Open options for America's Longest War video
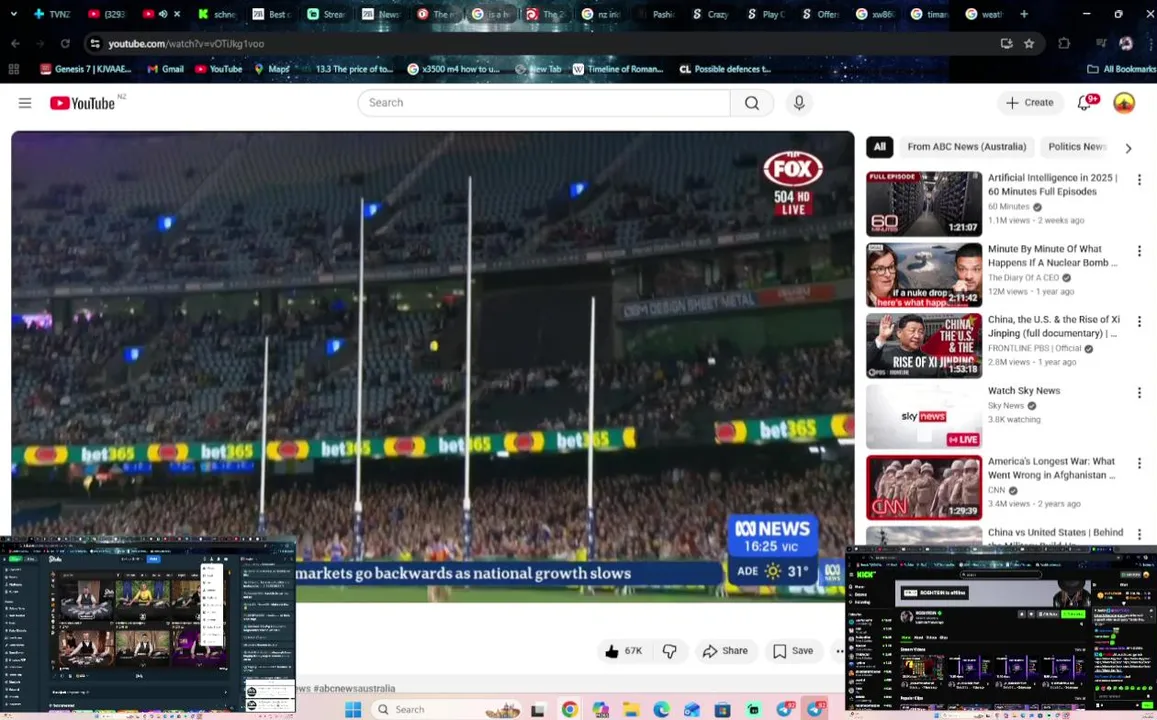Viewport: 1157px width, 720px height. pos(1139,463)
